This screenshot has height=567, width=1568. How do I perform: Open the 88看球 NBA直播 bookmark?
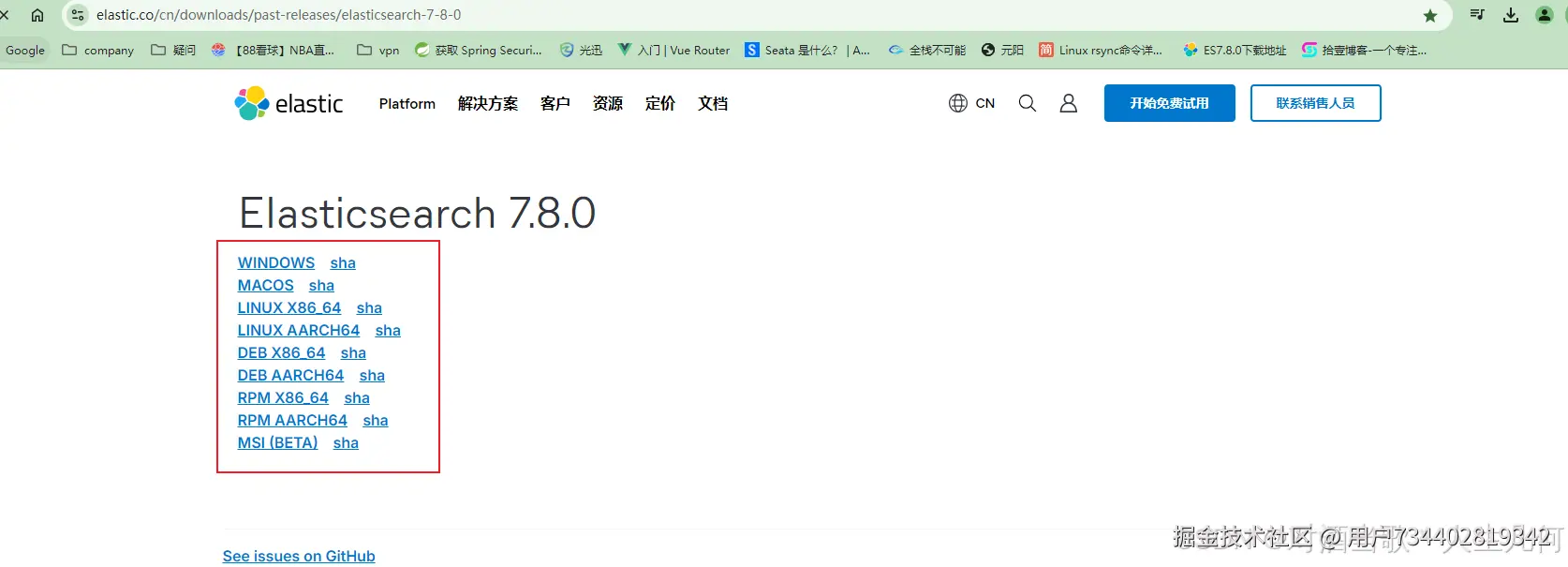[x=273, y=51]
